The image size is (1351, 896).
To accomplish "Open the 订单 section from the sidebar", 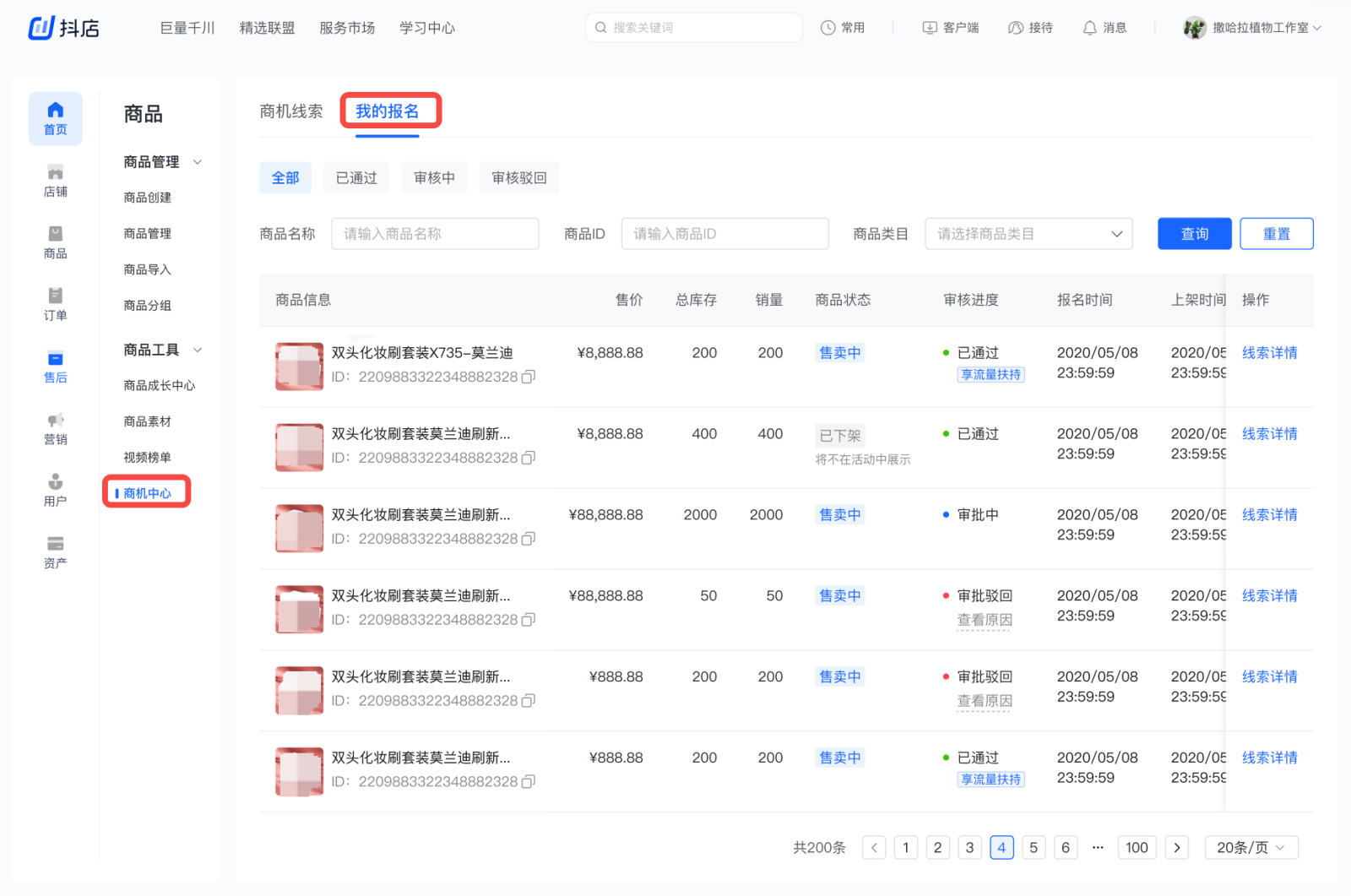I will tap(55, 304).
